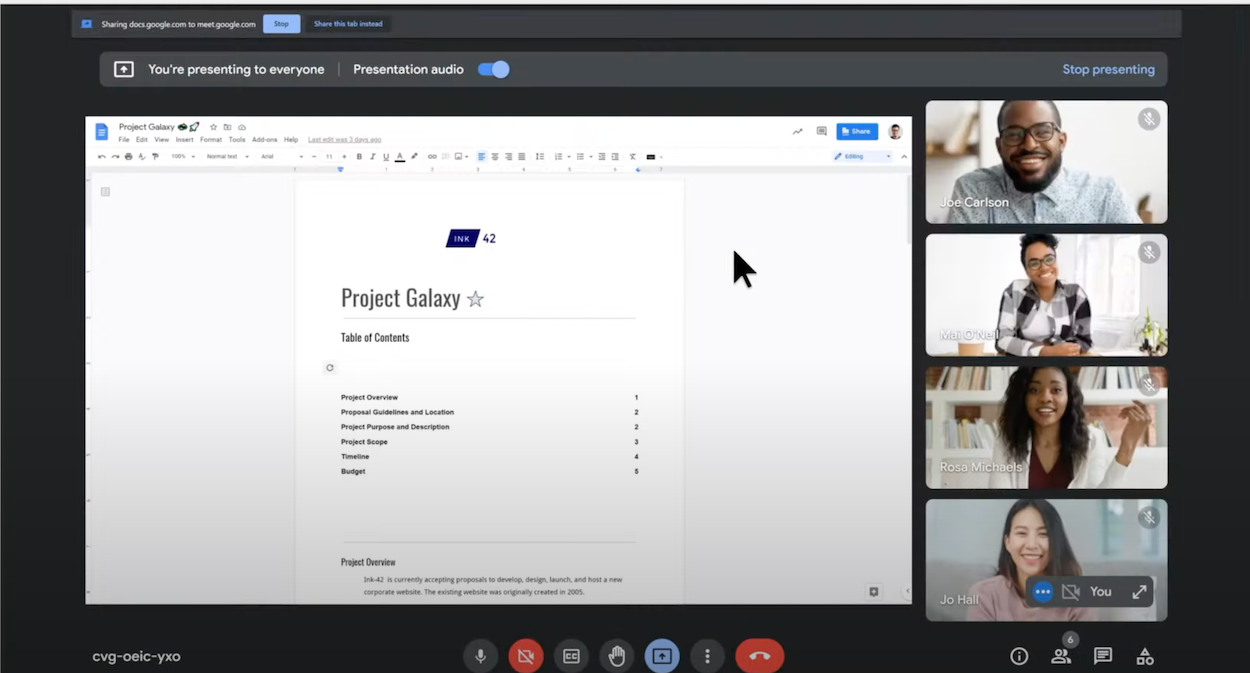This screenshot has height=673, width=1250.
Task: Click the Undo icon in the Docs toolbar
Action: (100, 157)
